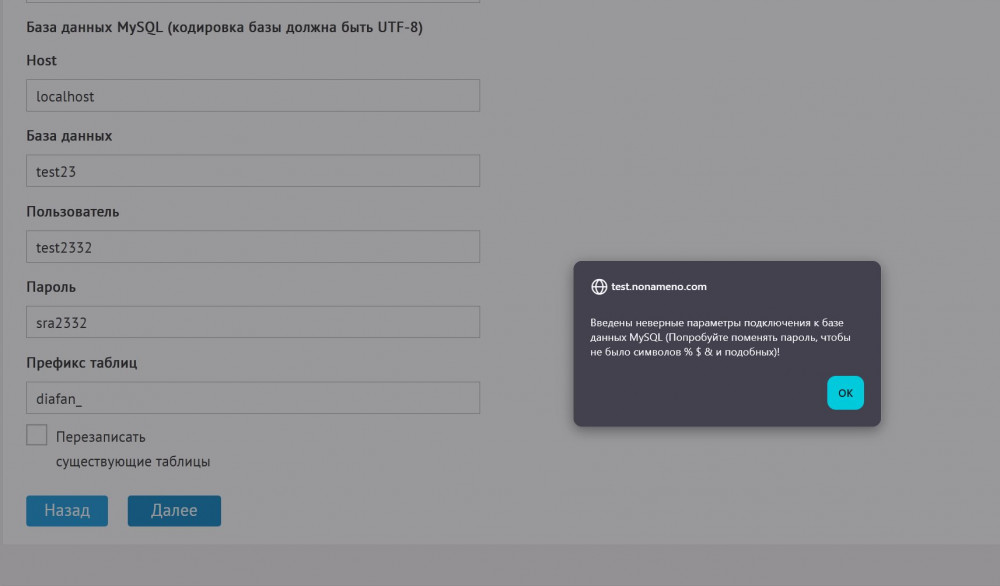This screenshot has width=1000, height=586.
Task: Click the Host label
Action: point(41,60)
